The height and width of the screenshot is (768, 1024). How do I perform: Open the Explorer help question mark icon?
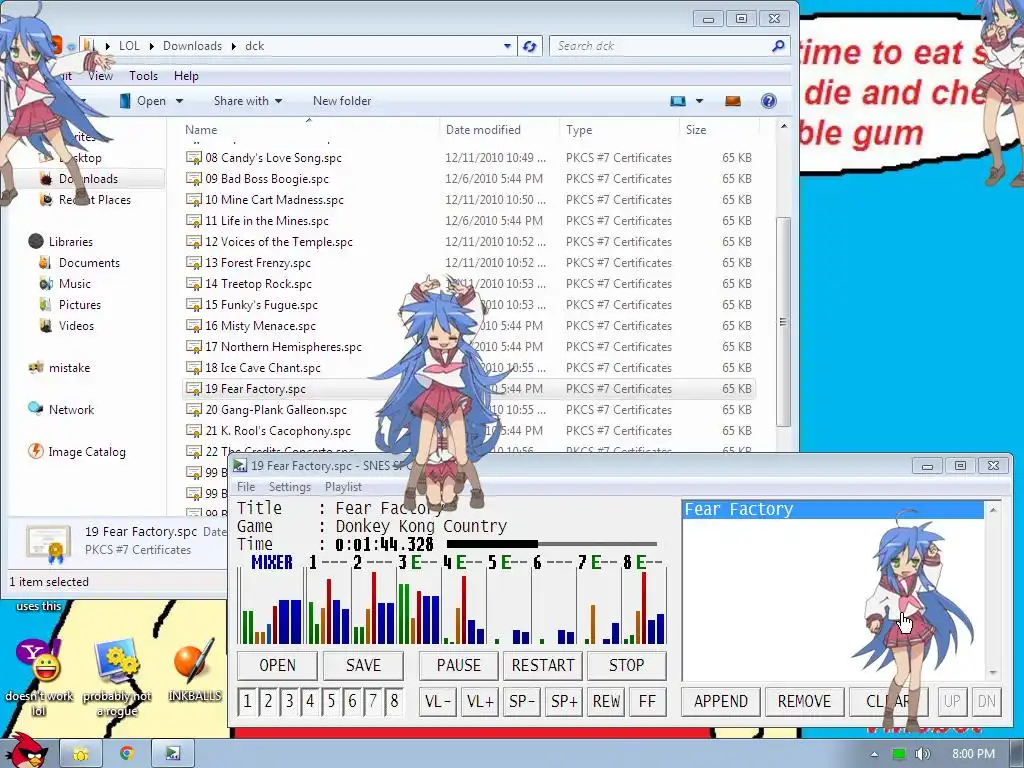tap(769, 101)
